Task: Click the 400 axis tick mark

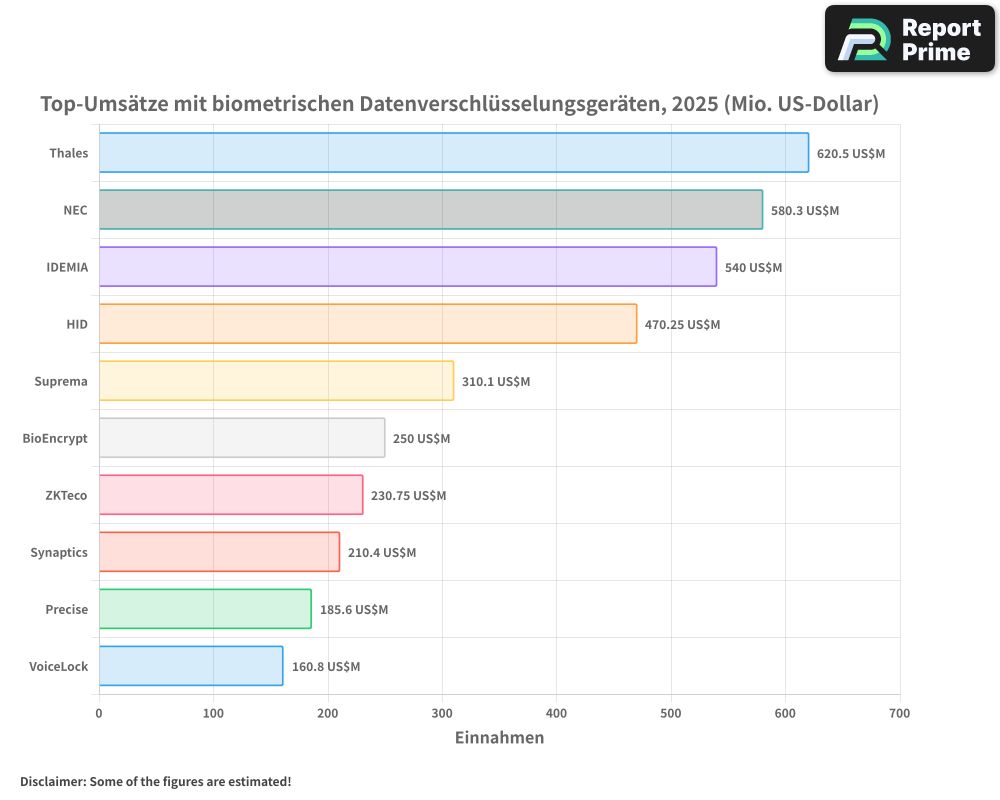Action: tap(556, 713)
